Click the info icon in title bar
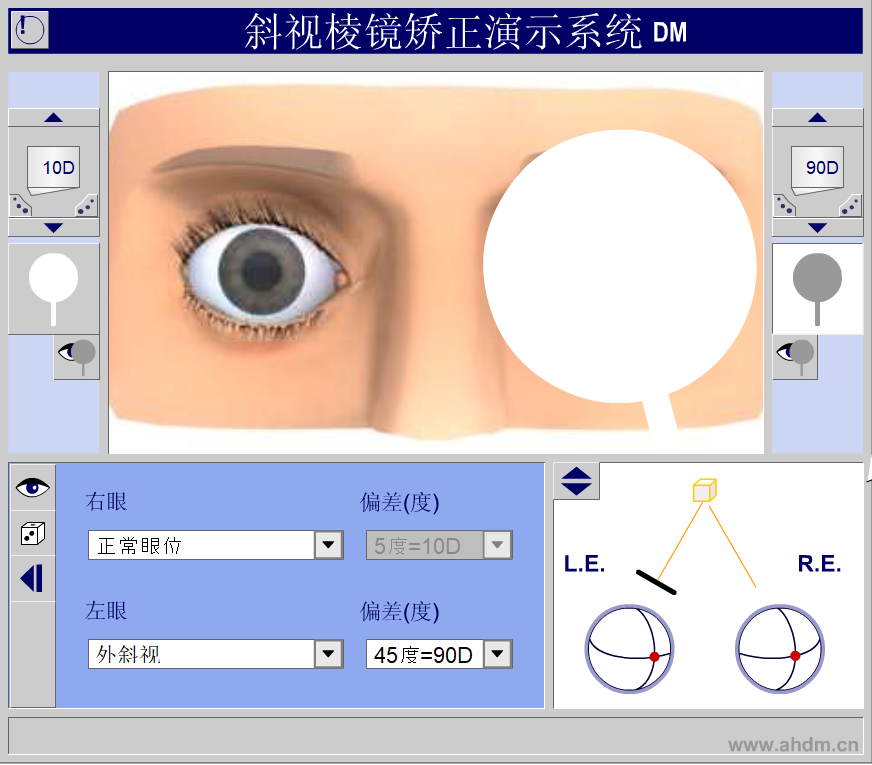The width and height of the screenshot is (872, 765). [29, 30]
